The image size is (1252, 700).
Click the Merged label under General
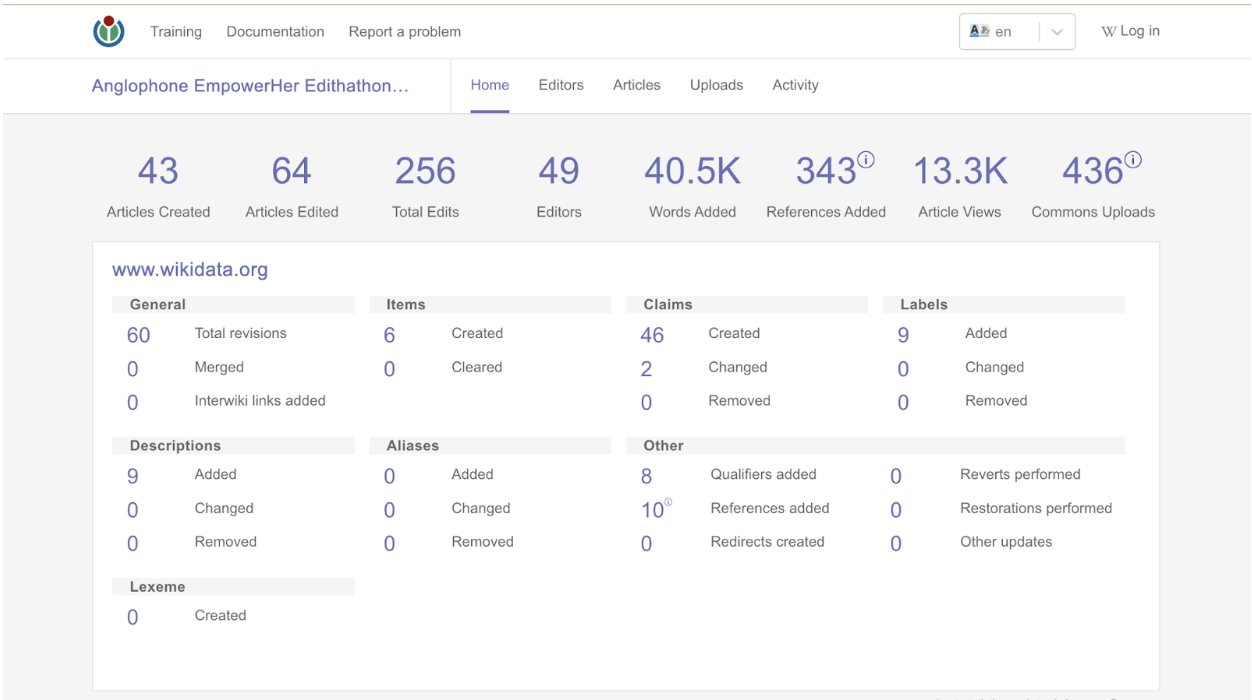coord(219,367)
